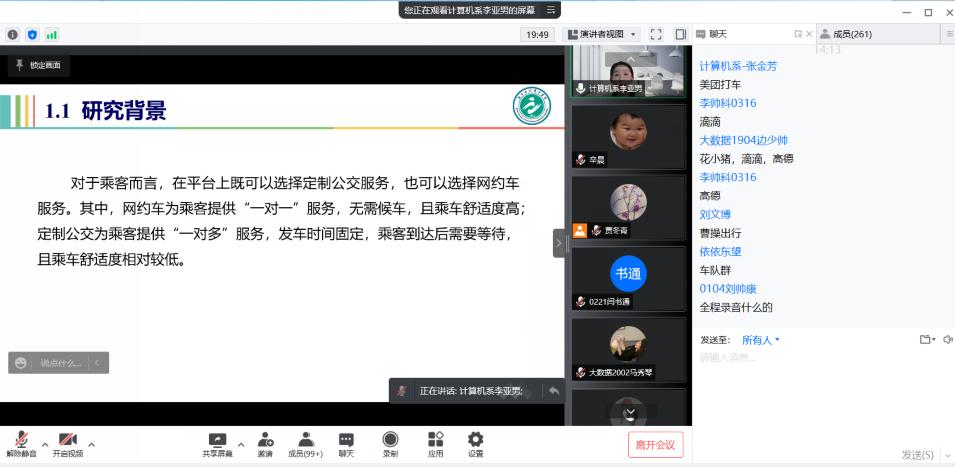Click the blue security shield icon
The height and width of the screenshot is (467, 955).
pos(32,35)
